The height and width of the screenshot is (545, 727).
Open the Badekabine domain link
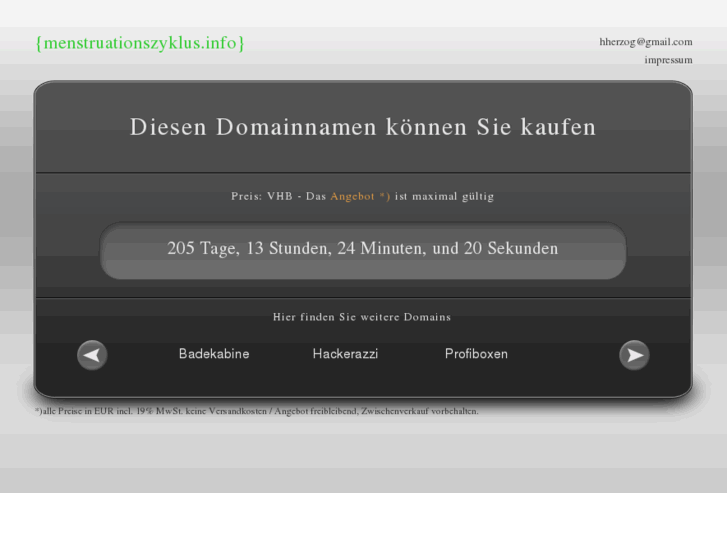(x=214, y=354)
